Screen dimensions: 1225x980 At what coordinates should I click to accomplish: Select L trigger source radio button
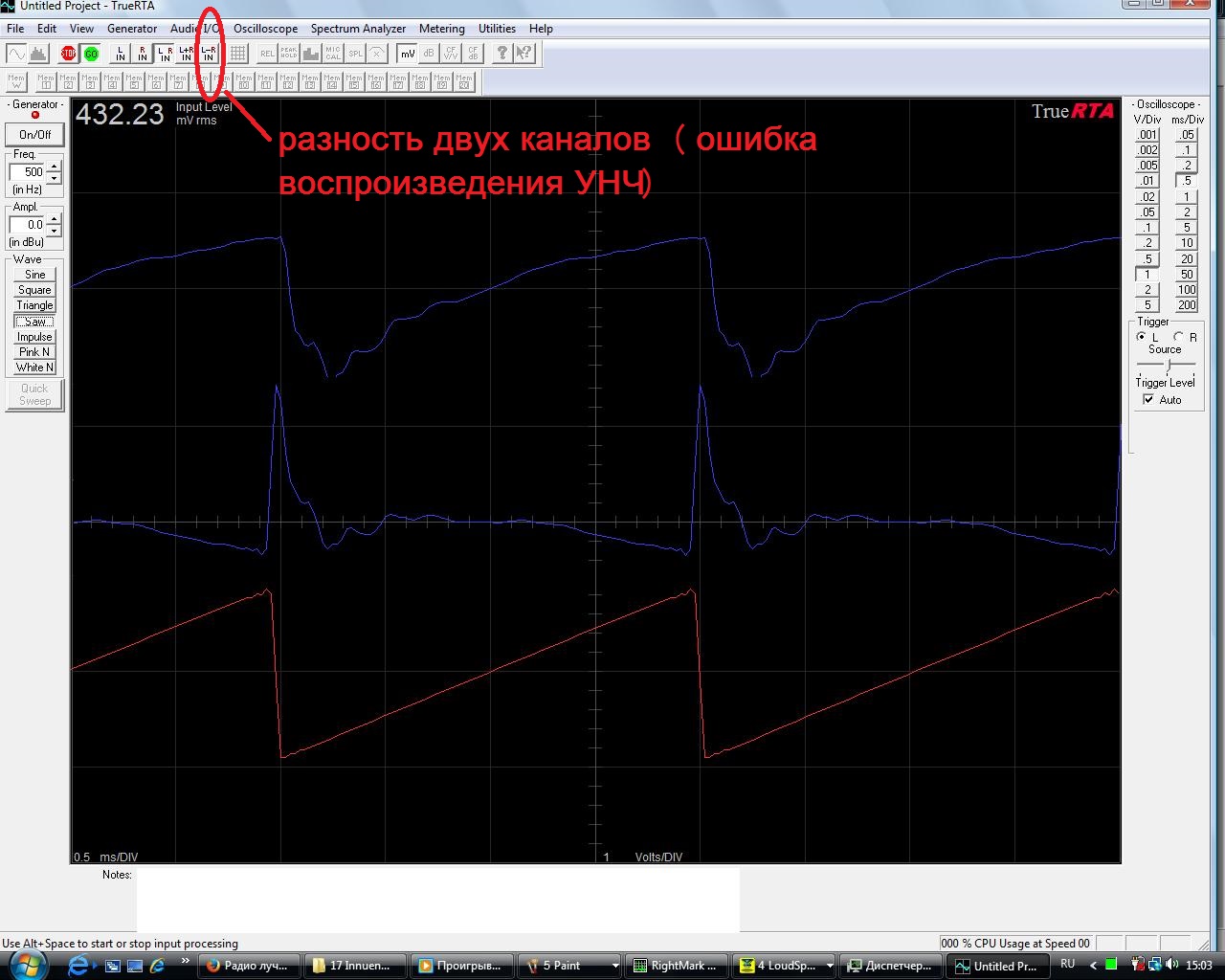pyautogui.click(x=1141, y=337)
